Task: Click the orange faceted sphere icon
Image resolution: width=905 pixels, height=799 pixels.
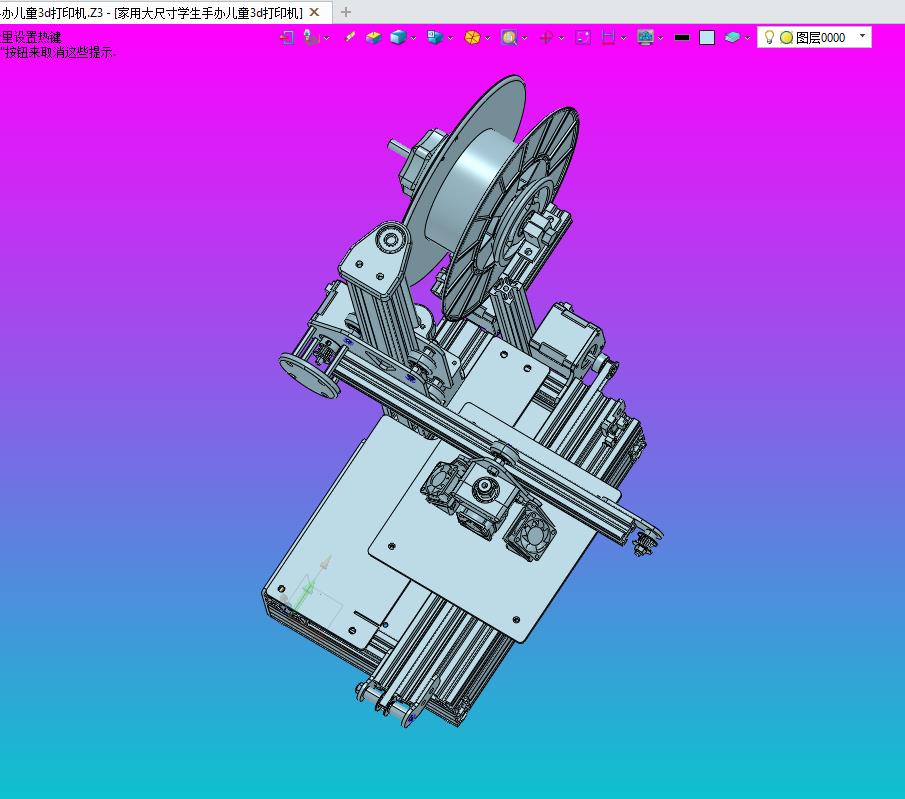Action: [472, 38]
